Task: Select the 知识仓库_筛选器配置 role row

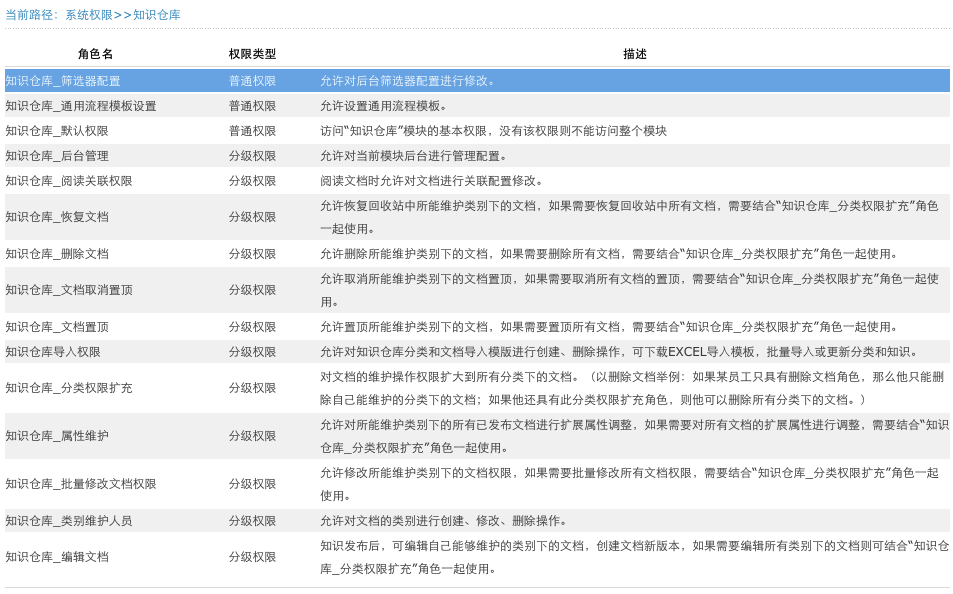Action: [477, 81]
